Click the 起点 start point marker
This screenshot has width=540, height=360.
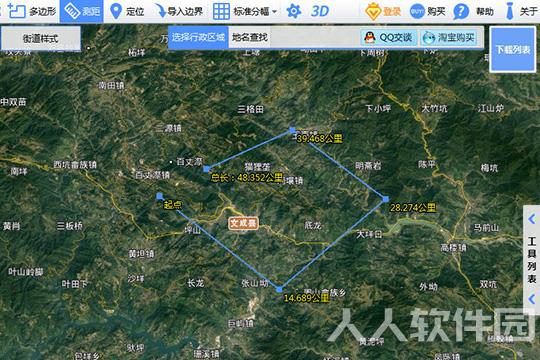(x=159, y=196)
